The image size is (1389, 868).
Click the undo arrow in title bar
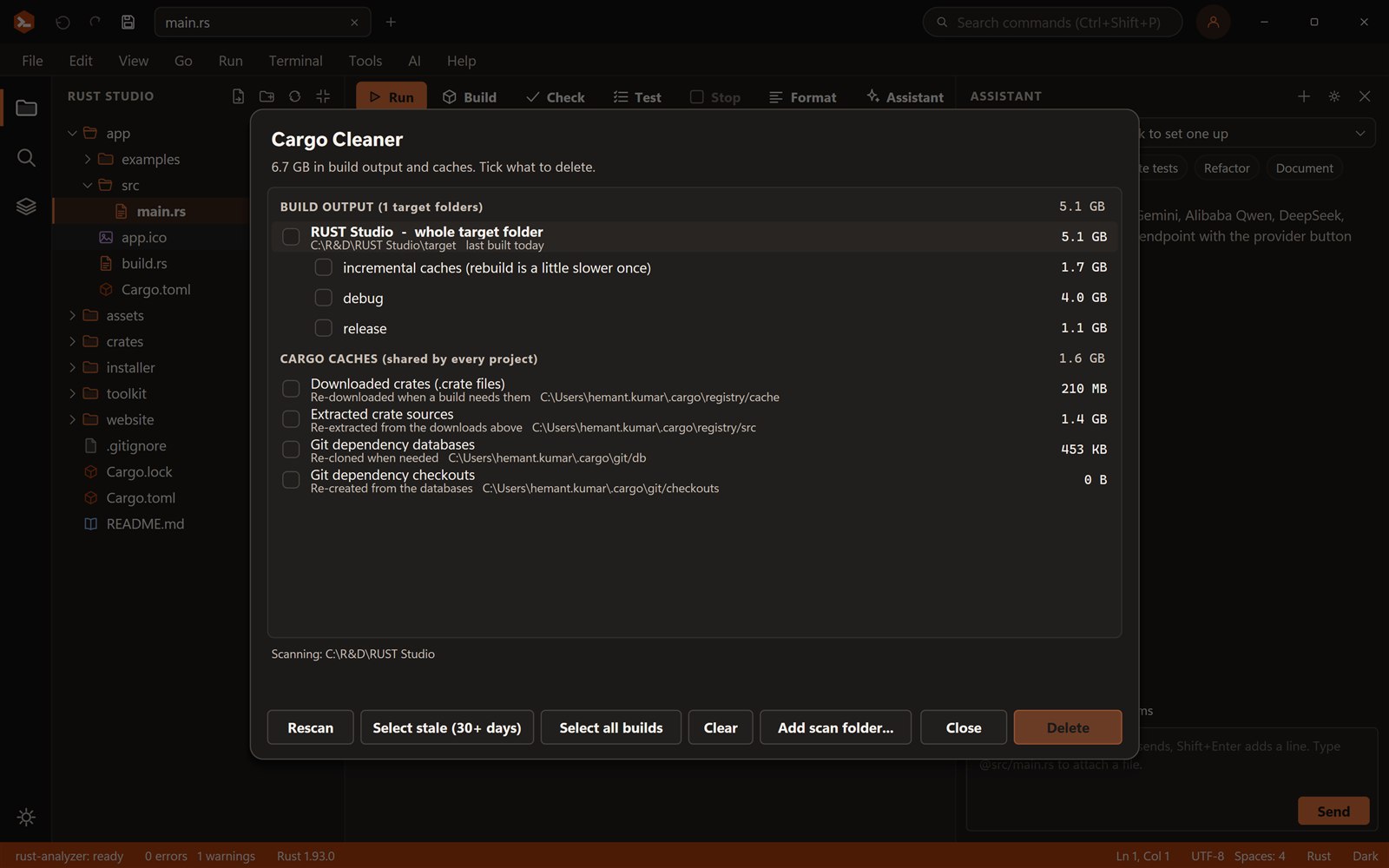[63, 23]
